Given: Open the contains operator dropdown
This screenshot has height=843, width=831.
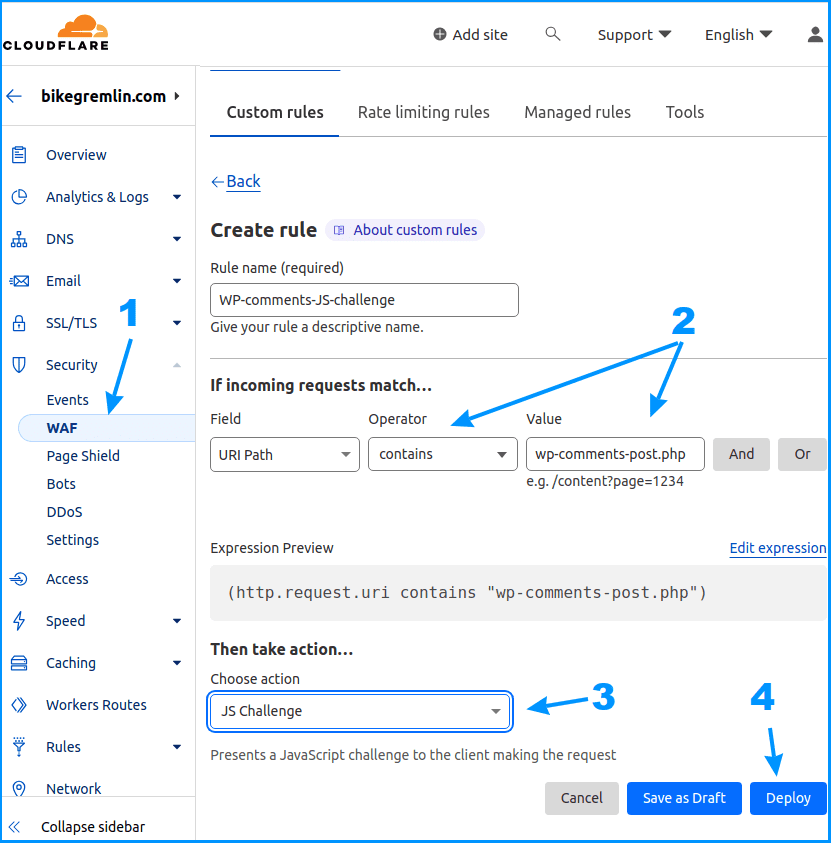Looking at the screenshot, I should click(x=443, y=454).
